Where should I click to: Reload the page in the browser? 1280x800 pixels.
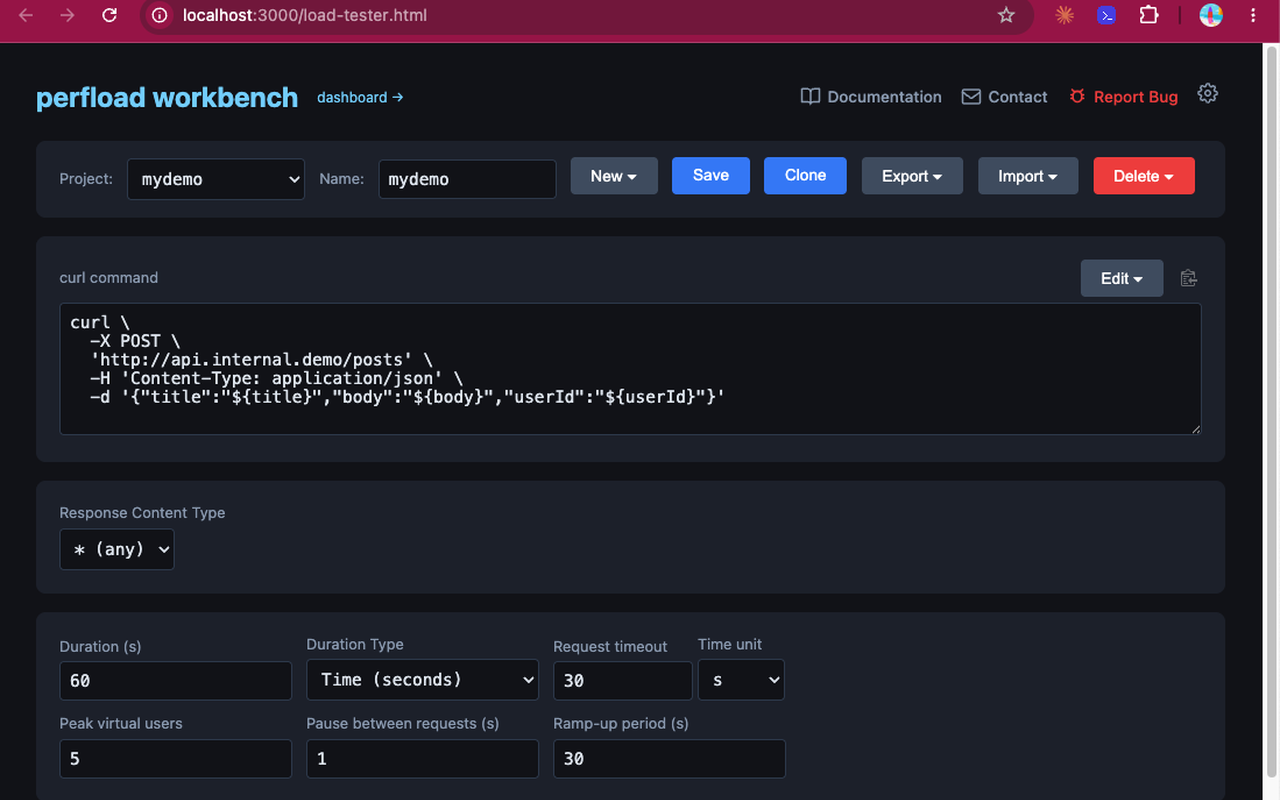click(110, 15)
